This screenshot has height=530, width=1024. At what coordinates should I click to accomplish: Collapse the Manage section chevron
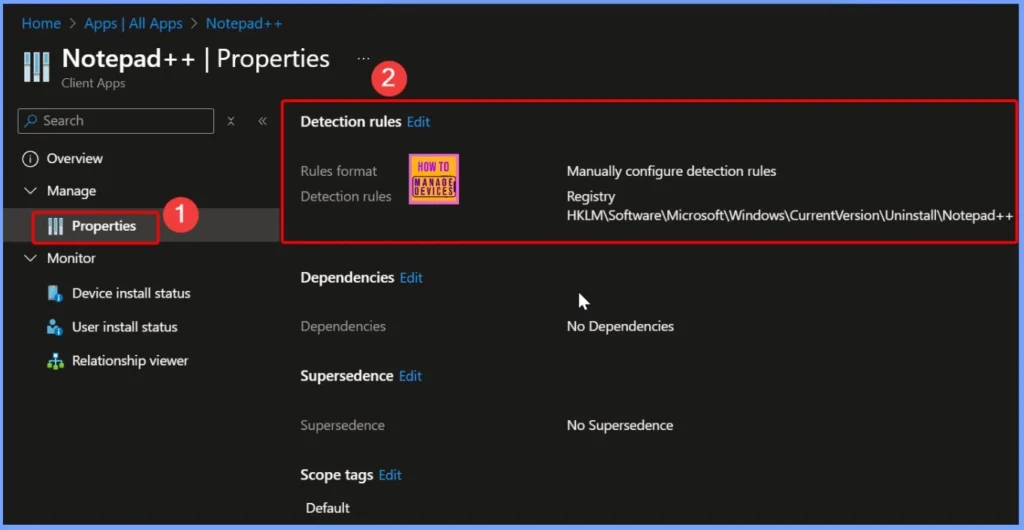[x=30, y=191]
